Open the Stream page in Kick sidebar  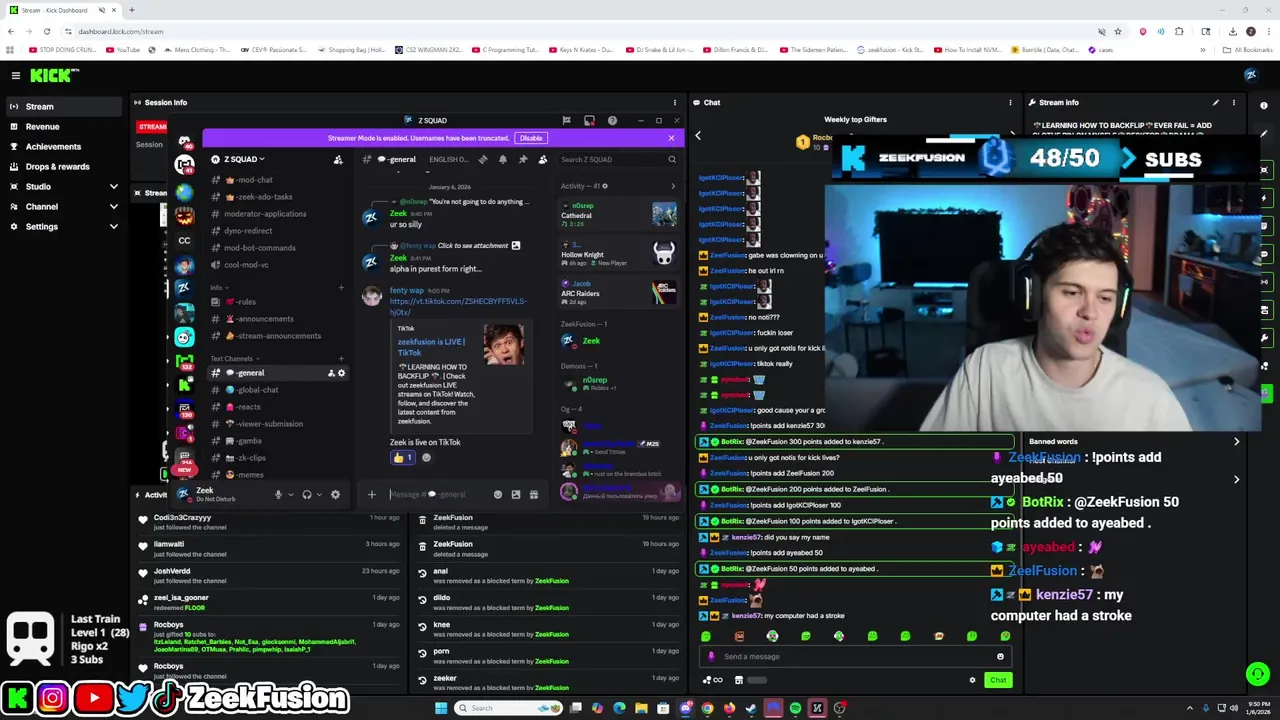63,106
